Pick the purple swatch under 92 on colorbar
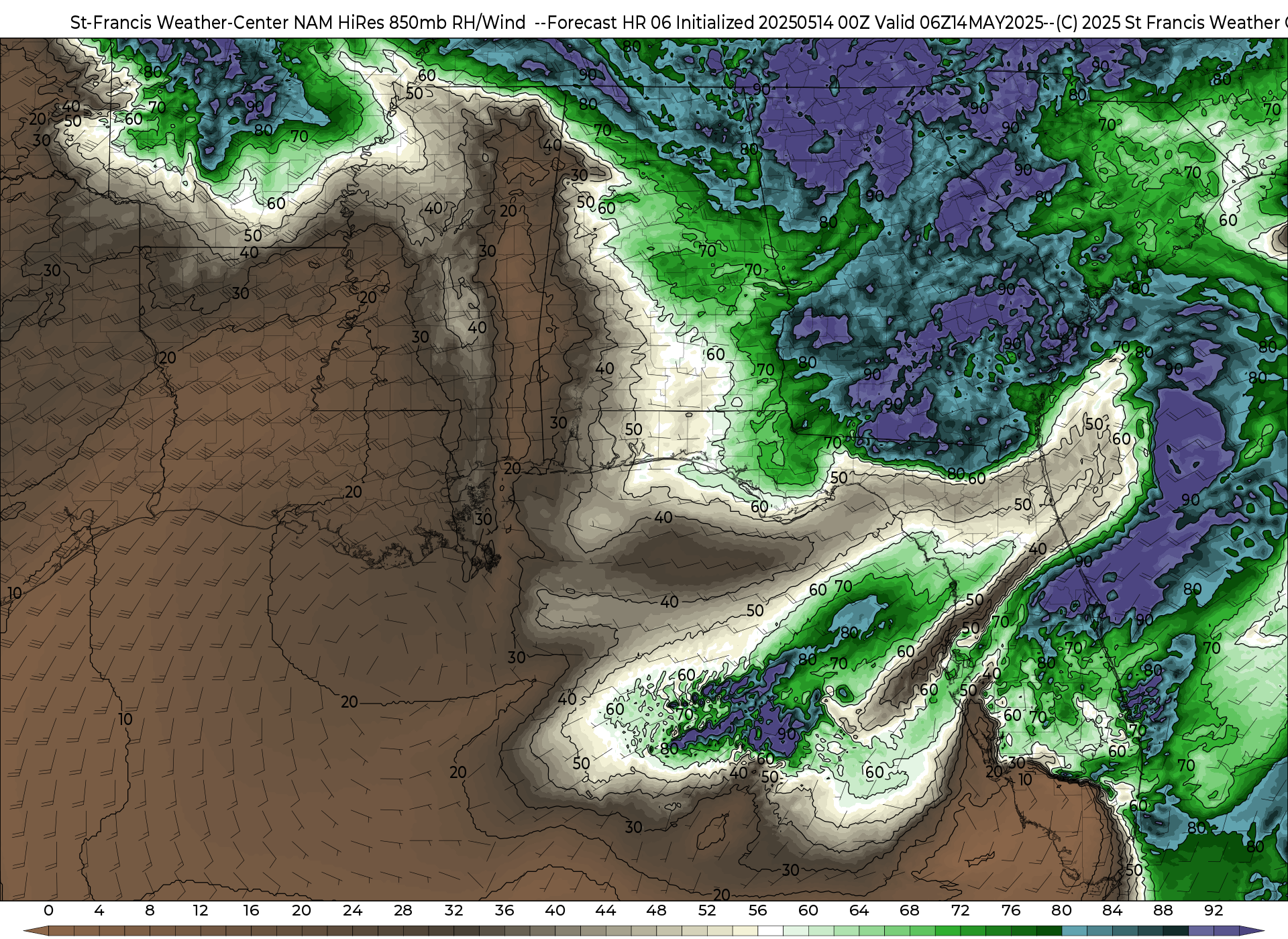The height and width of the screenshot is (939, 1288). coord(1226,931)
